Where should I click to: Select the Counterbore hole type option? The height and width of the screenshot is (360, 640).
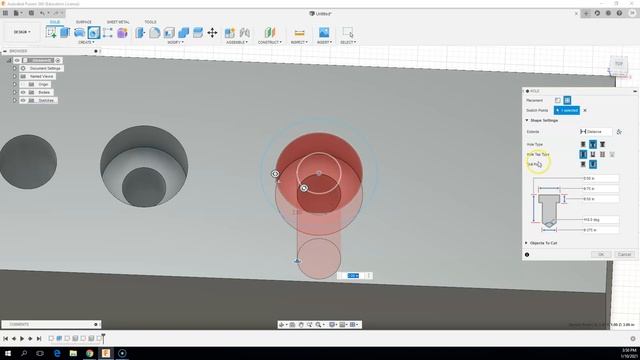pyautogui.click(x=593, y=144)
